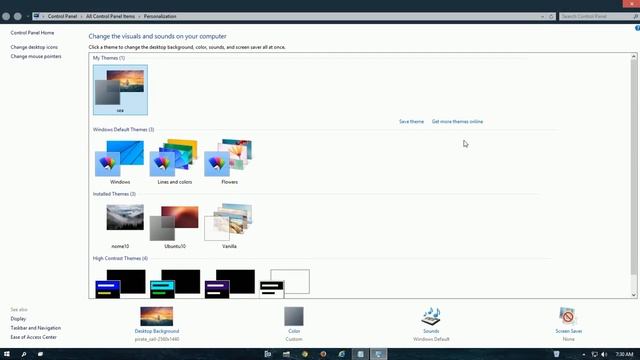This screenshot has height=360, width=640.
Task: Close the Personalization window
Action: coord(631,3)
